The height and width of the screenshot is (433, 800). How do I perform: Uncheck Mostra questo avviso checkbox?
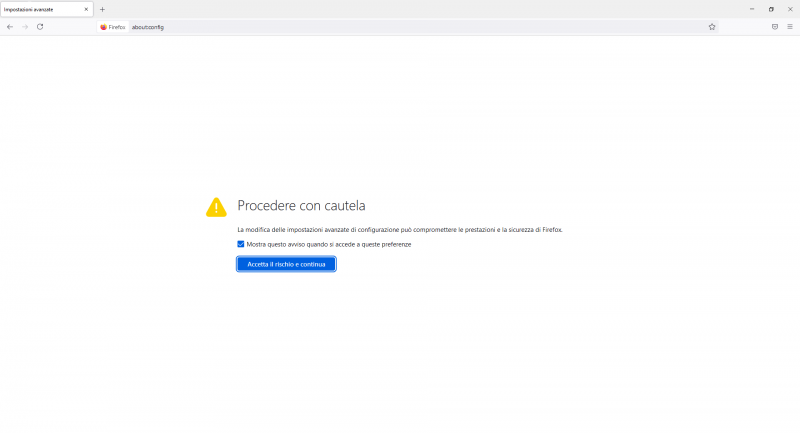click(x=241, y=244)
